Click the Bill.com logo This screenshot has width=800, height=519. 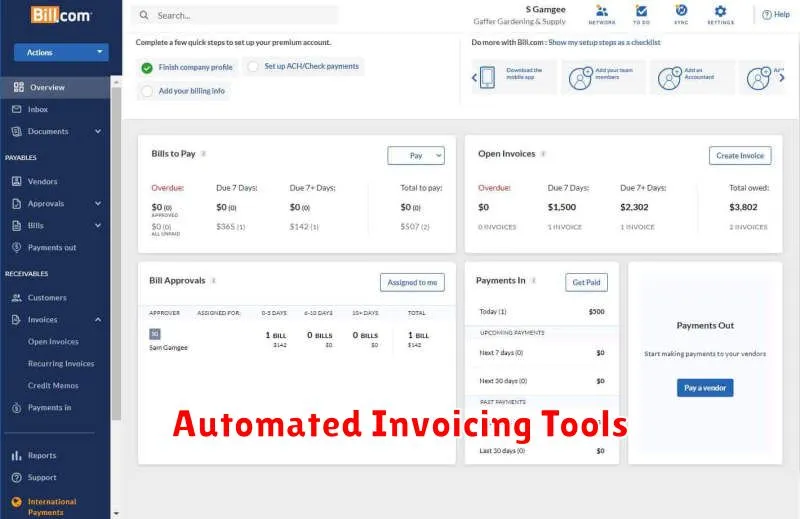pyautogui.click(x=61, y=15)
